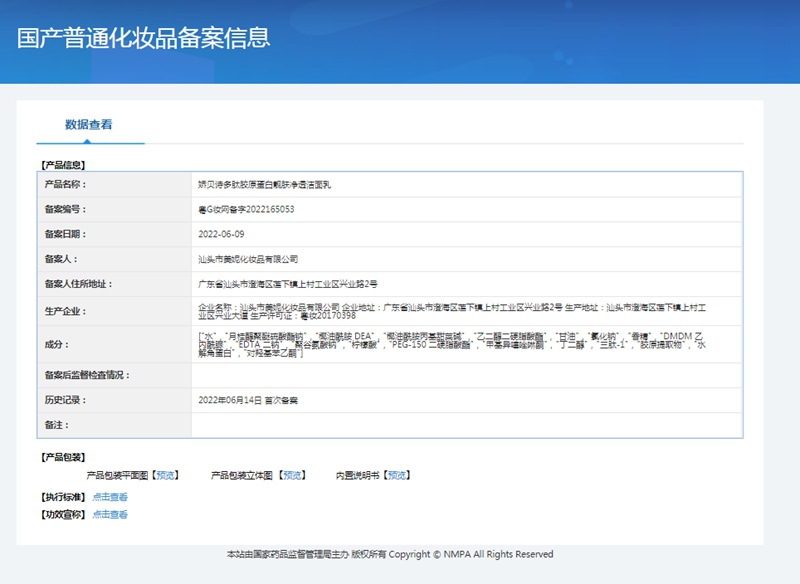This screenshot has width=800, height=584.
Task: Preview the 产品包装平面图 image
Action: click(x=165, y=475)
